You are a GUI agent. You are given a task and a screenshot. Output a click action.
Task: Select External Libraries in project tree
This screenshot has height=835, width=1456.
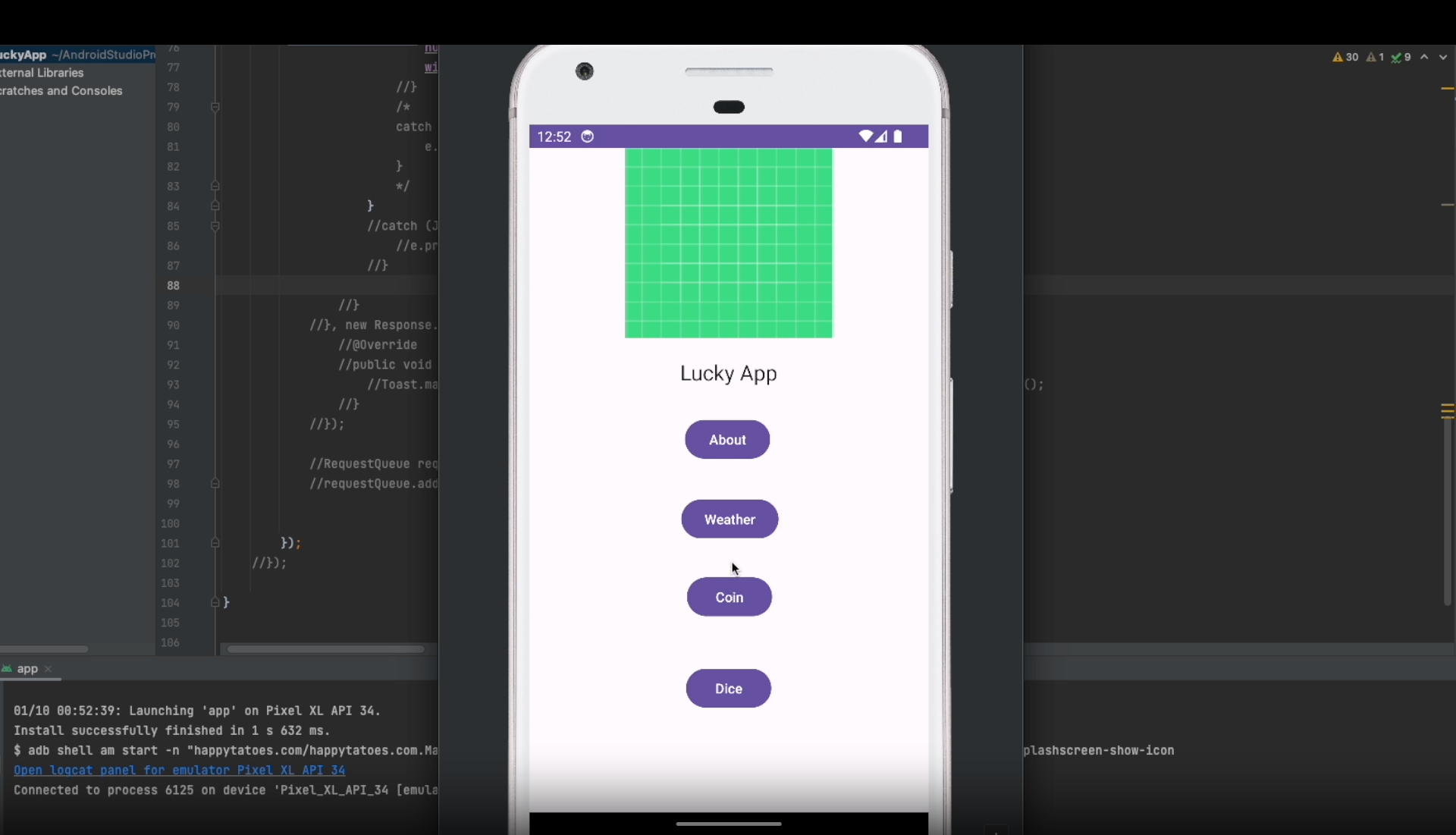(x=42, y=73)
